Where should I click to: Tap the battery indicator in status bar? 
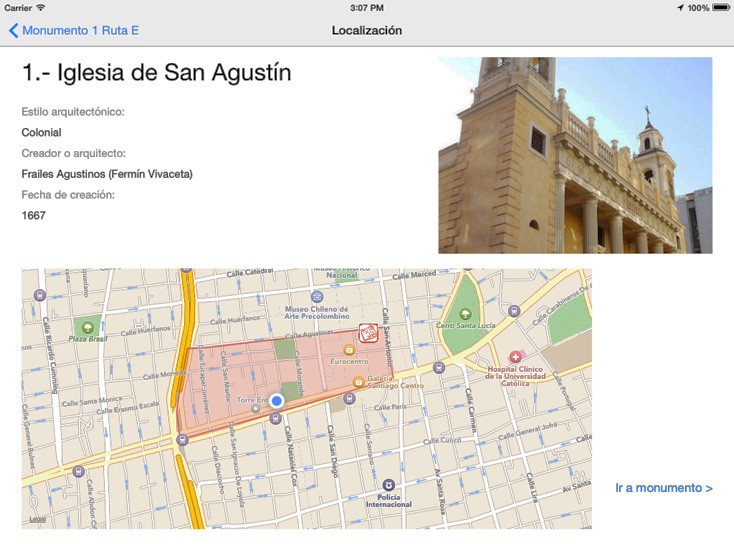point(720,8)
